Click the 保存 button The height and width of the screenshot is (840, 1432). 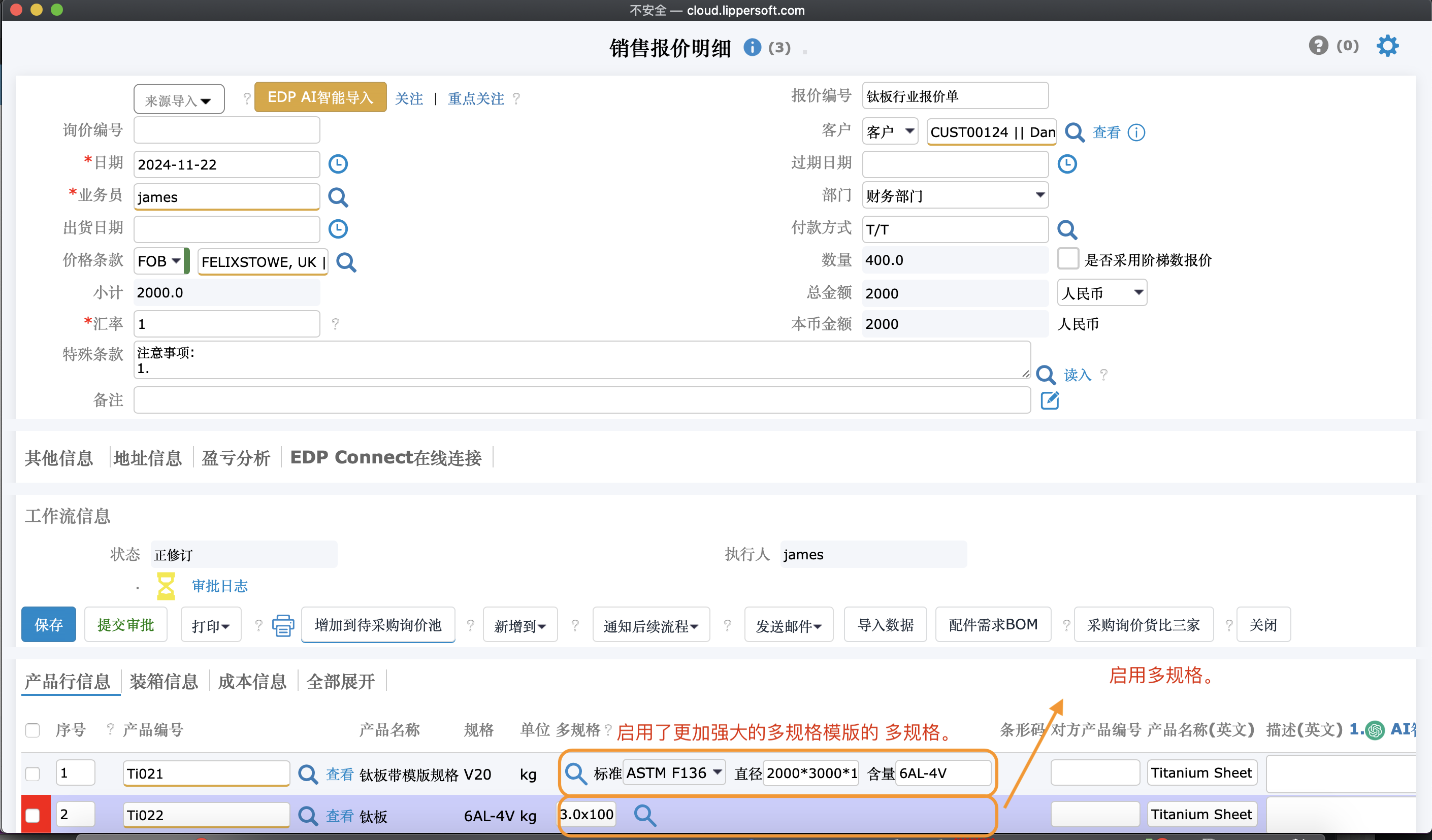tap(48, 625)
